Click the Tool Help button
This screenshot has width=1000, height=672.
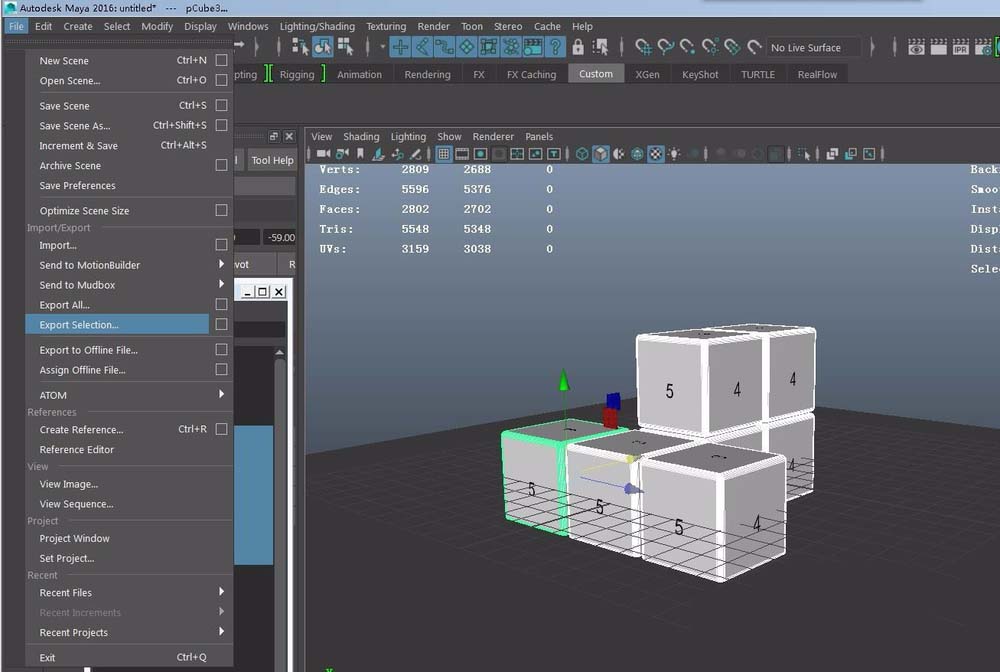point(271,159)
